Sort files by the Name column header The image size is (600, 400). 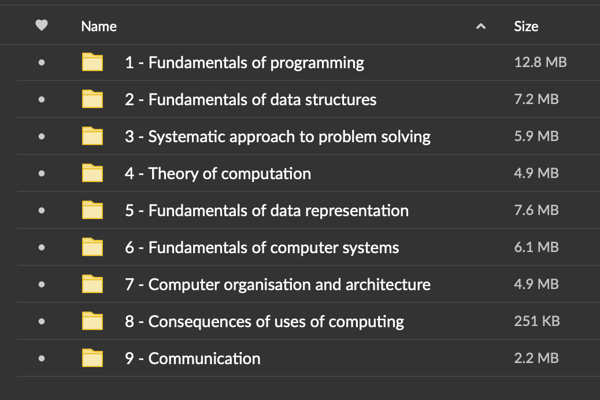pyautogui.click(x=99, y=26)
